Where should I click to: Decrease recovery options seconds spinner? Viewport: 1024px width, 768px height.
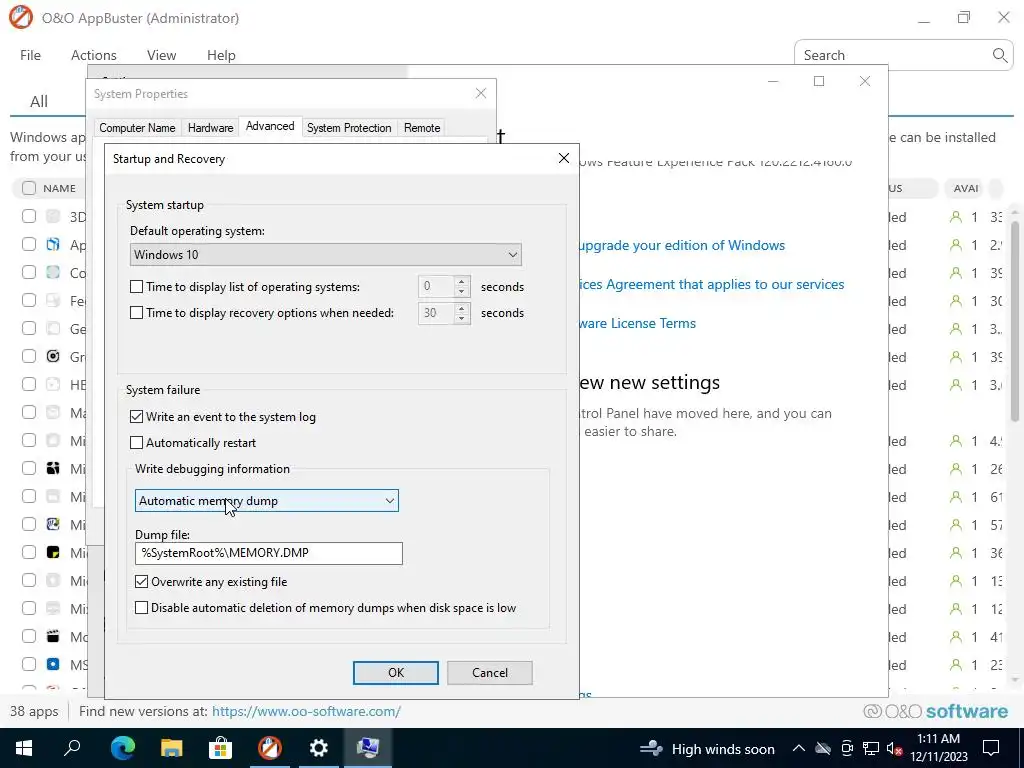(462, 318)
